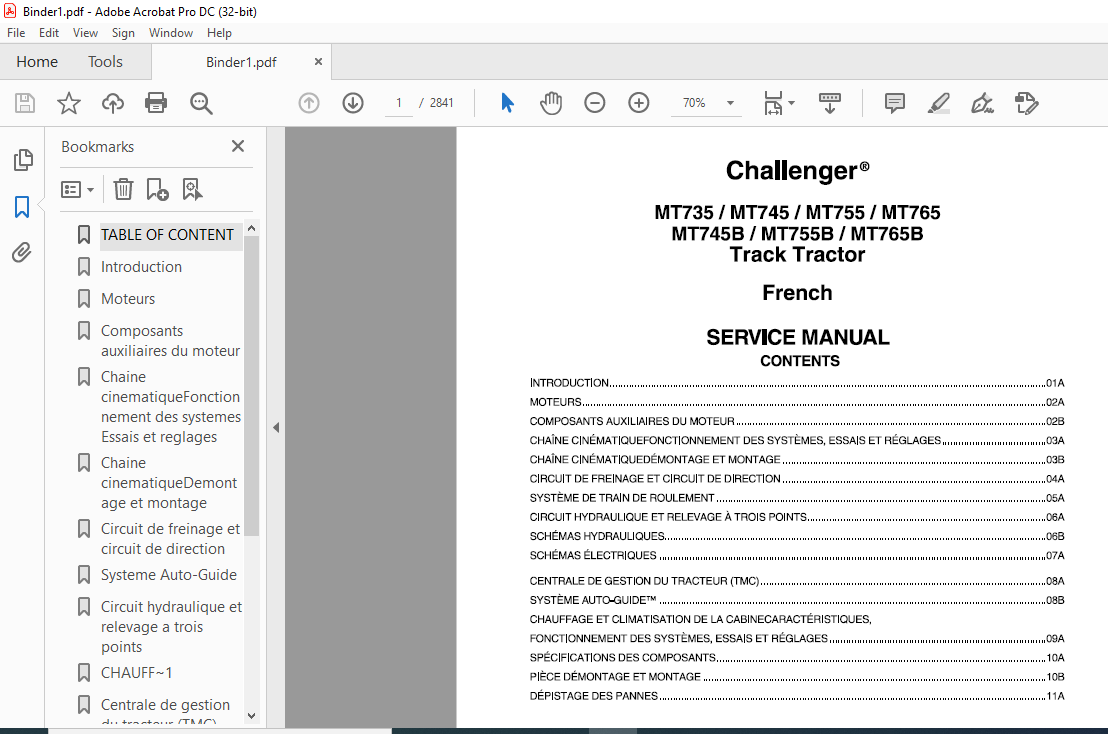This screenshot has height=734, width=1108.
Task: Go to next page arrow
Action: pyautogui.click(x=353, y=103)
